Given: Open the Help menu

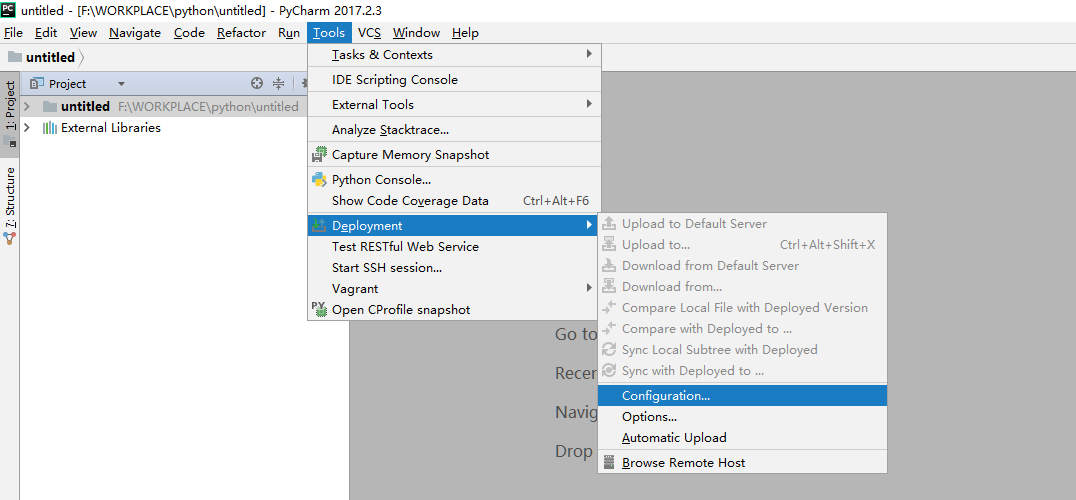Looking at the screenshot, I should click(x=465, y=33).
